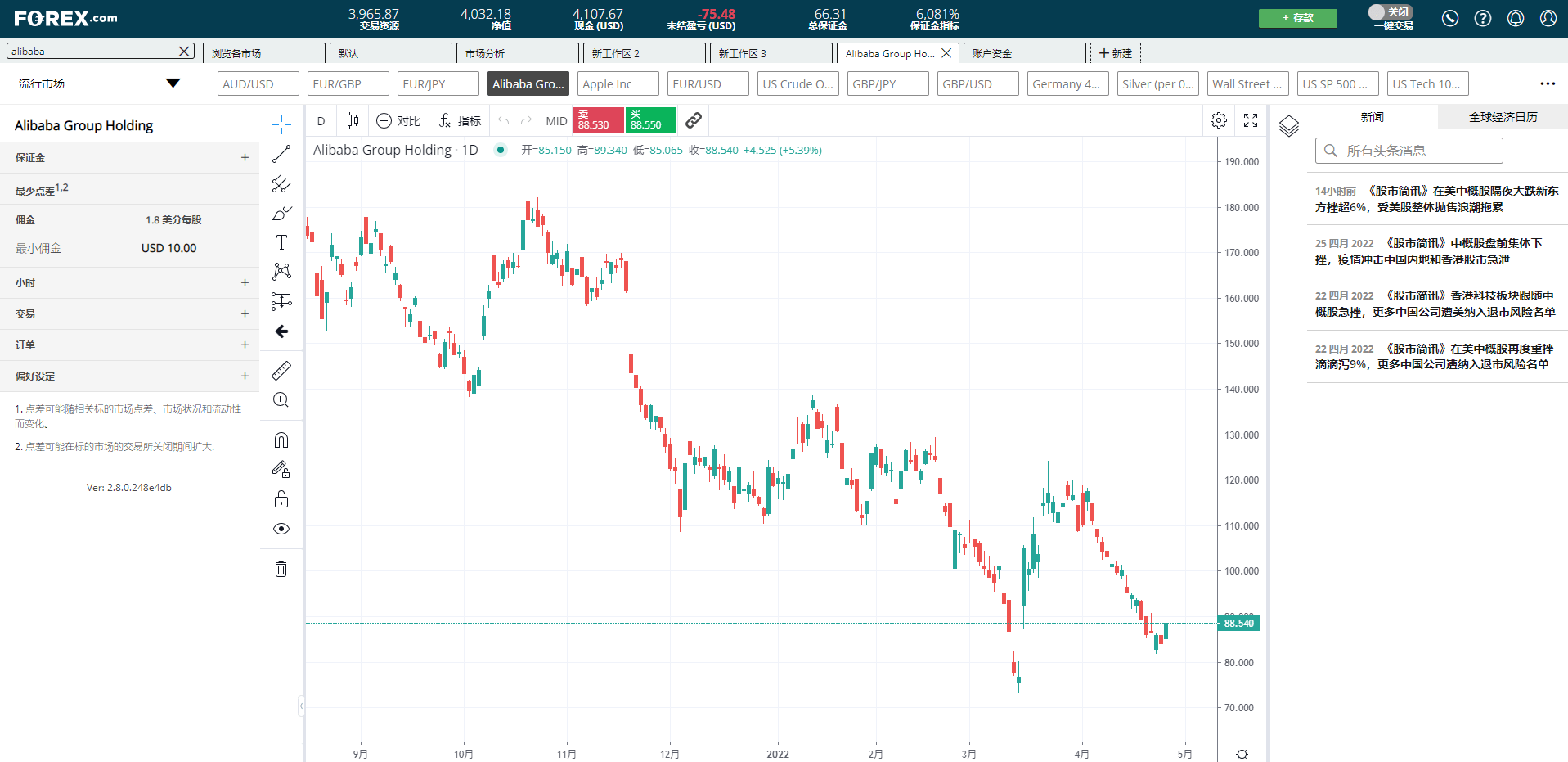The height and width of the screenshot is (762, 1568).
Task: Clear the alibaba search box with X
Action: 185,52
